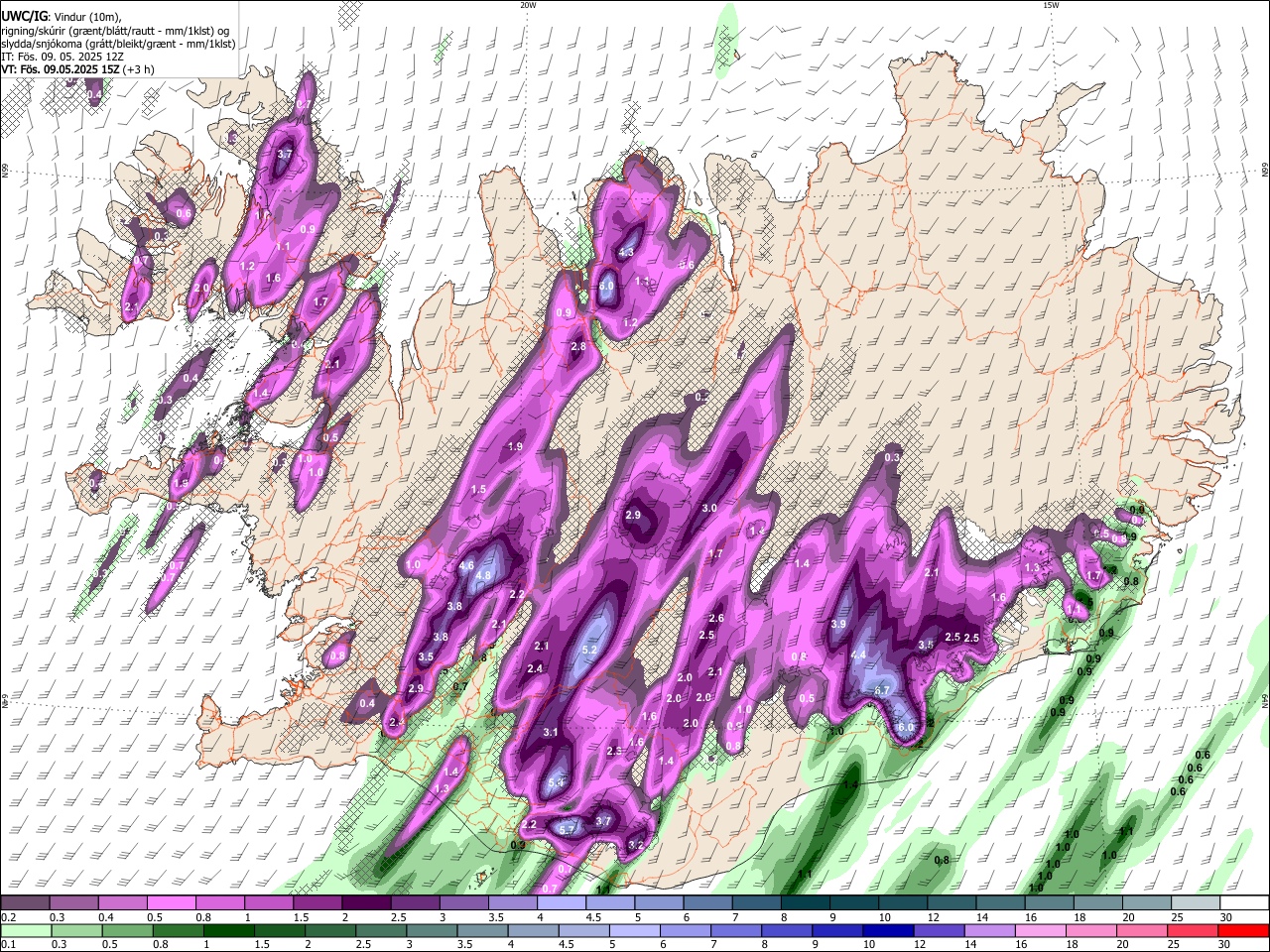
Task: Click the 15W longitude label at top
Action: tap(1051, 5)
